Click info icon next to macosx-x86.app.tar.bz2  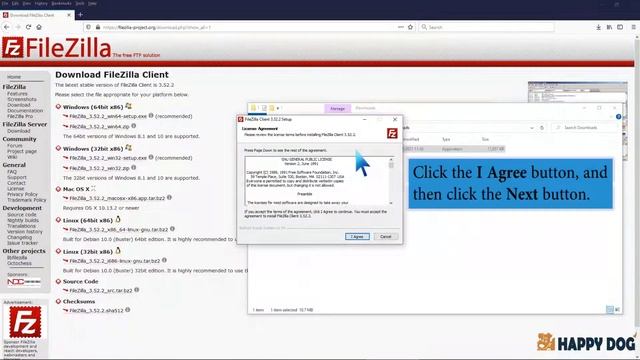169,198
